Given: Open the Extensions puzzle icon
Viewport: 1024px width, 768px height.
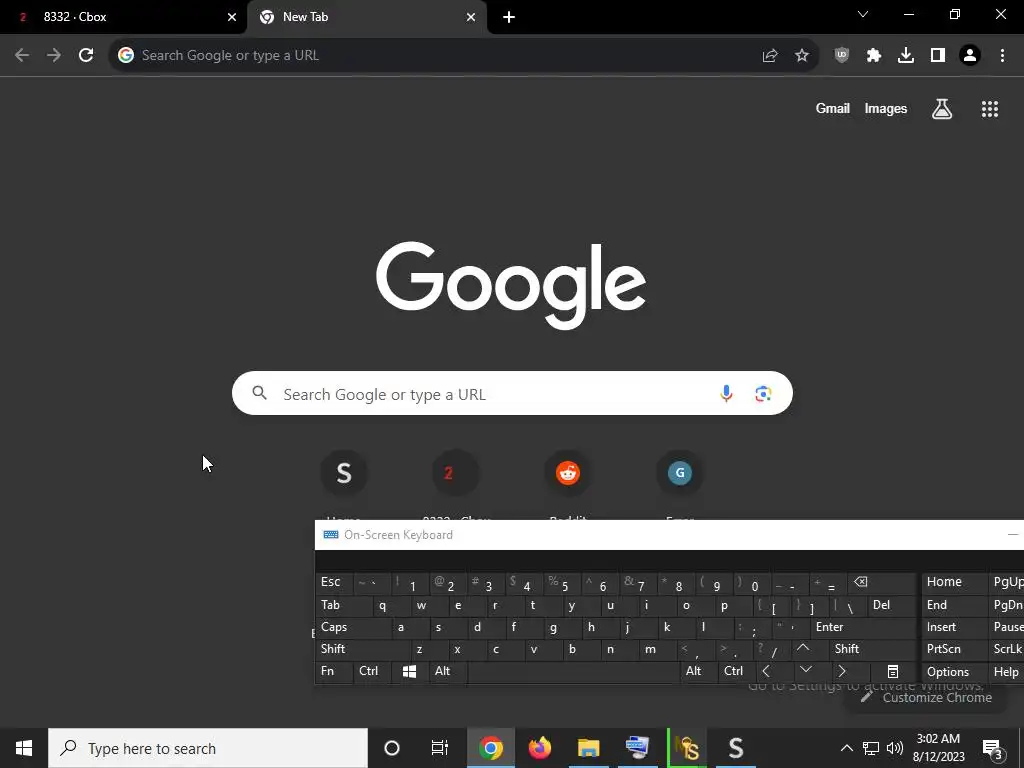Looking at the screenshot, I should pyautogui.click(x=874, y=56).
